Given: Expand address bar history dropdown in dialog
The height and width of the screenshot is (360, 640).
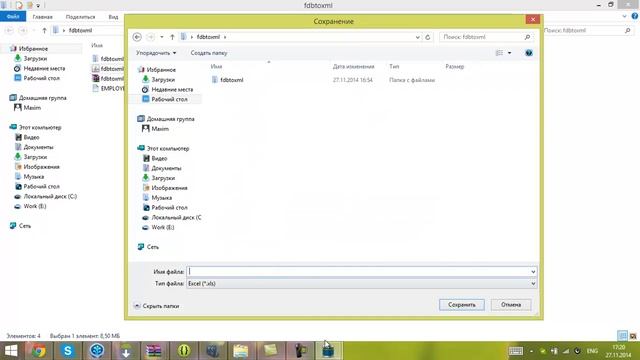Looking at the screenshot, I should click(418, 37).
